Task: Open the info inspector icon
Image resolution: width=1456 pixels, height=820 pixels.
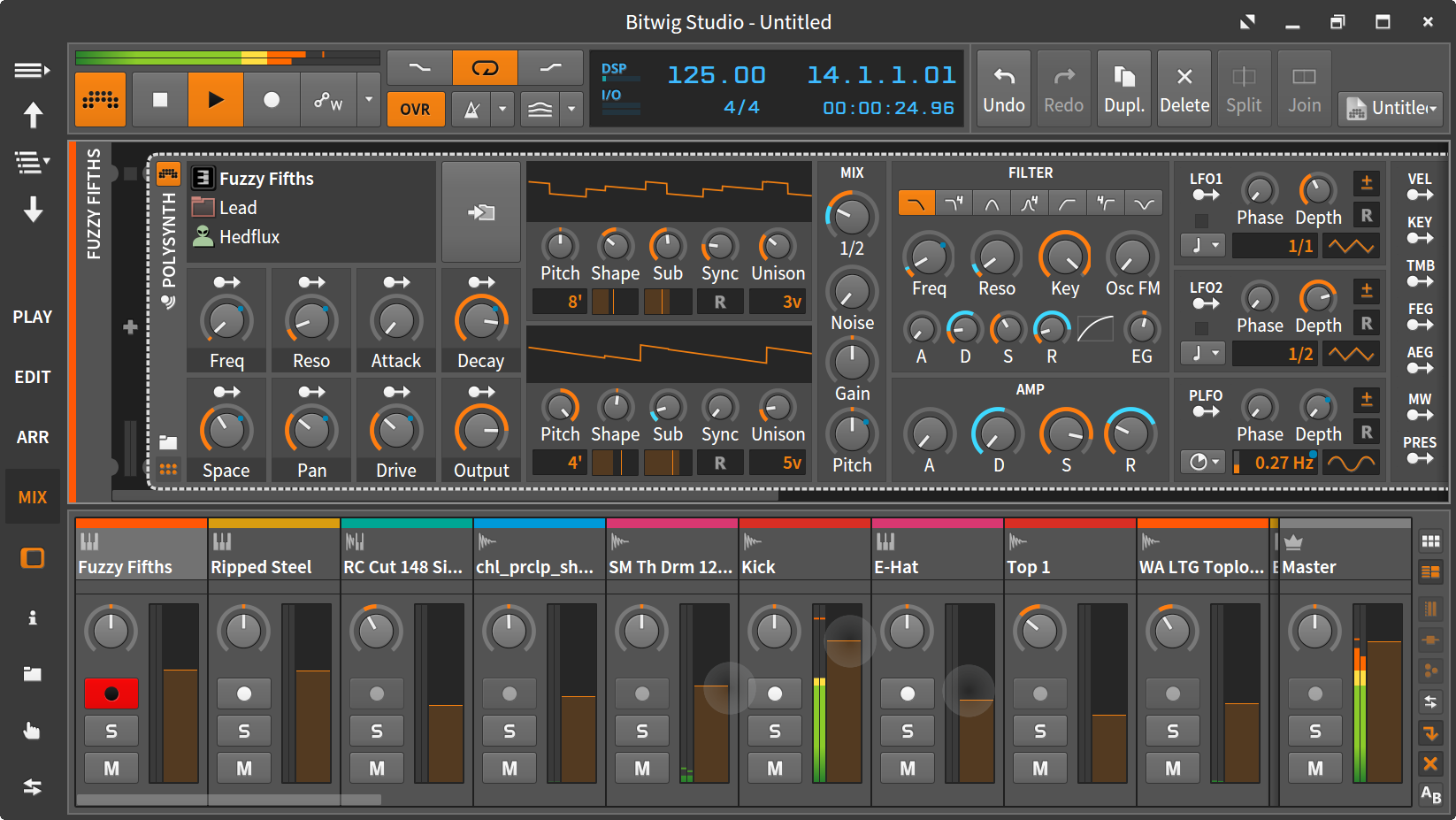Action: point(33,617)
